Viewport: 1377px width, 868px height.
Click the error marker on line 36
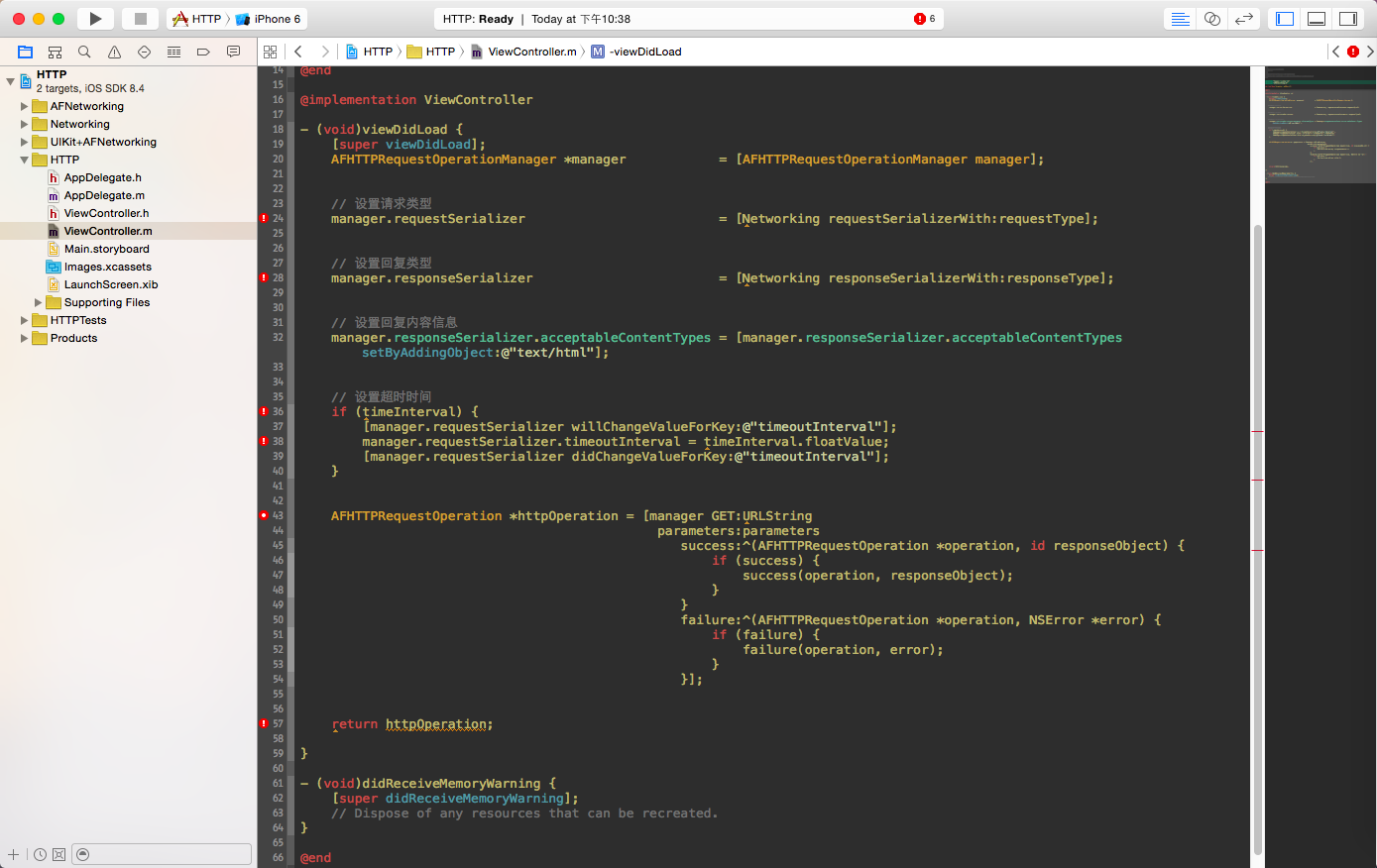point(265,411)
